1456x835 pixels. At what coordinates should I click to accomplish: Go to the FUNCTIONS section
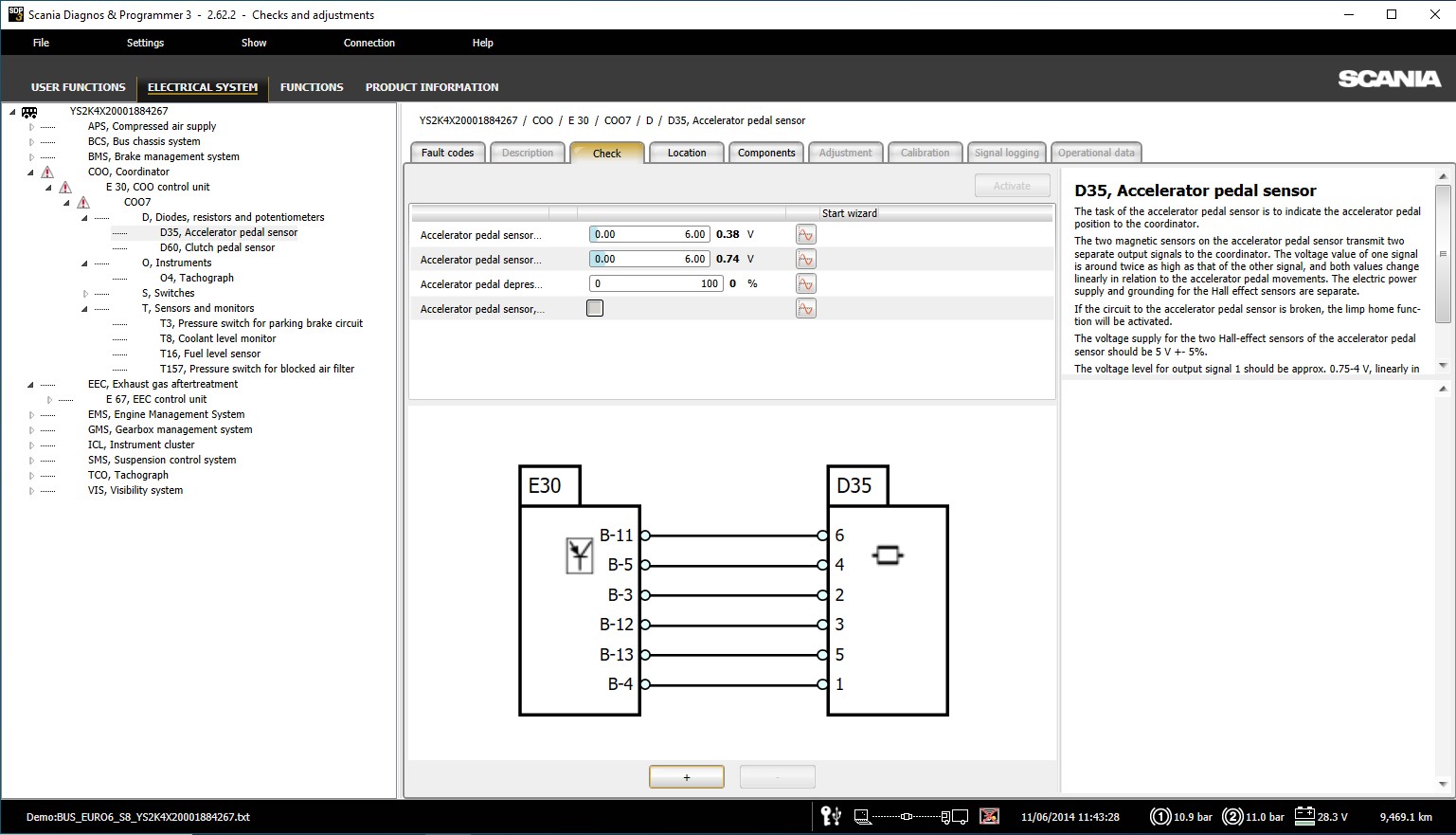click(312, 87)
